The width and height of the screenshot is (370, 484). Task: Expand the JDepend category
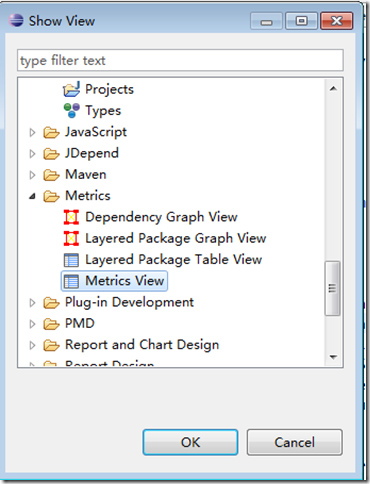tap(32, 154)
